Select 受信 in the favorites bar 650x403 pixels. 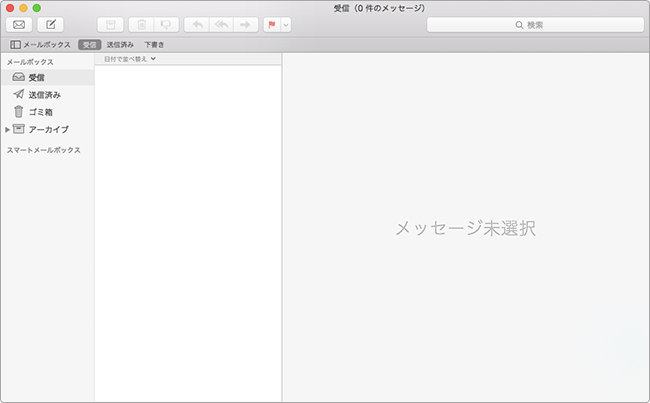(x=90, y=45)
